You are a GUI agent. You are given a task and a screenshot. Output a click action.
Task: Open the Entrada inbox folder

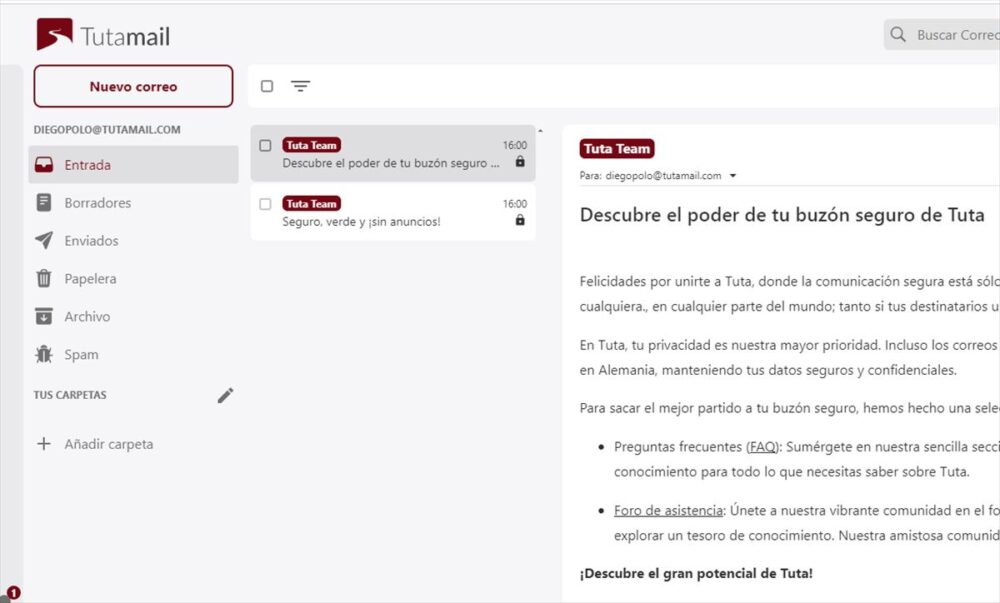coord(133,164)
